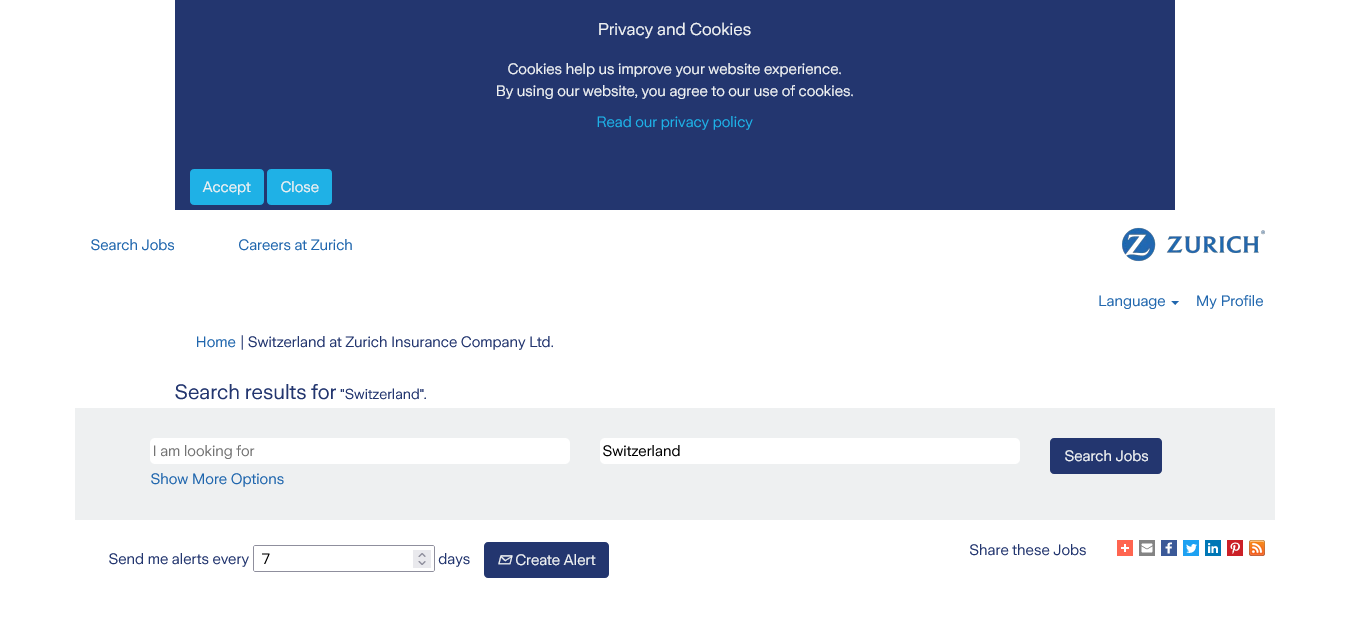Share jobs on Twitter
This screenshot has width=1366, height=643.
click(x=1191, y=548)
